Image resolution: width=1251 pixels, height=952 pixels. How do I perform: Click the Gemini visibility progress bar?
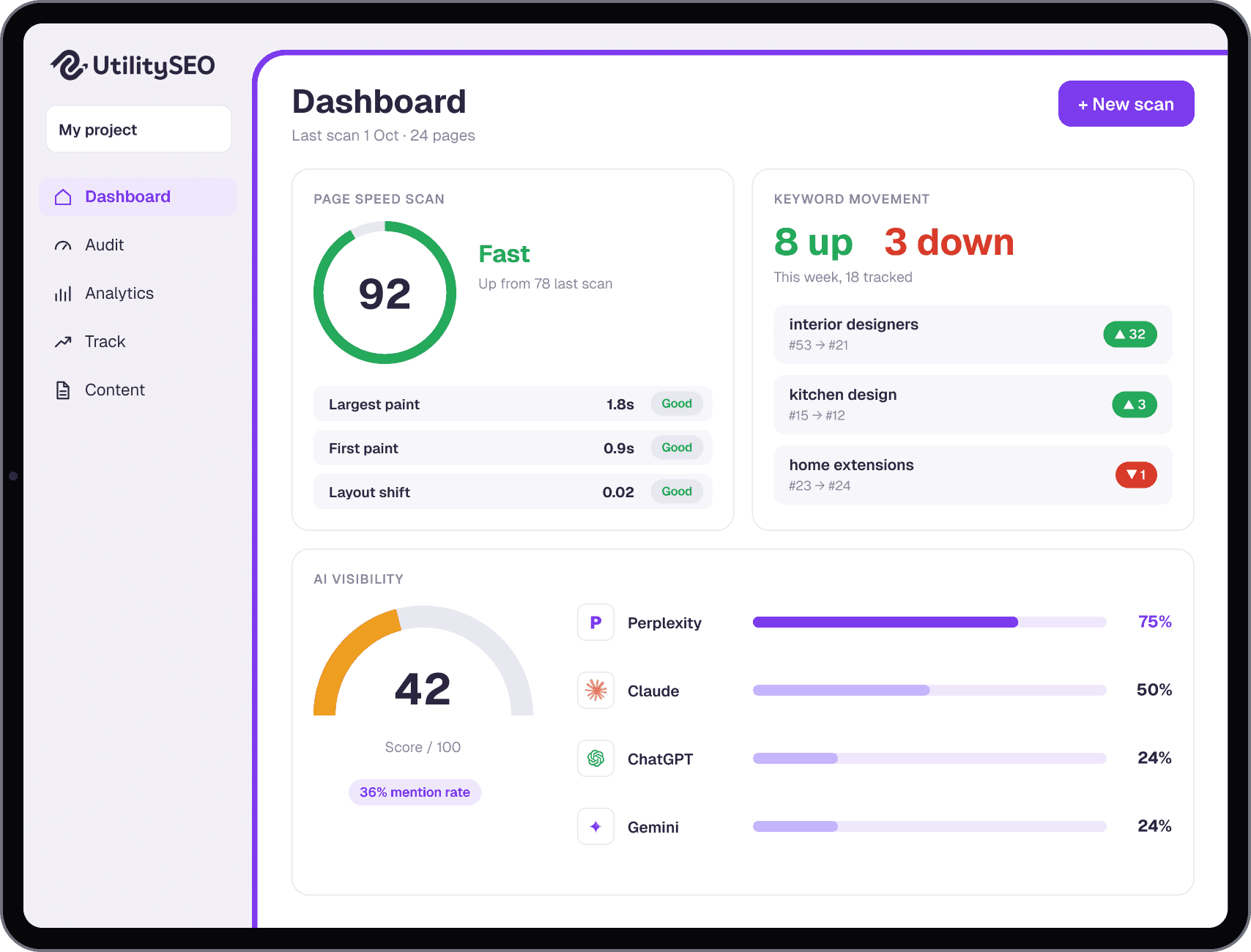(929, 827)
